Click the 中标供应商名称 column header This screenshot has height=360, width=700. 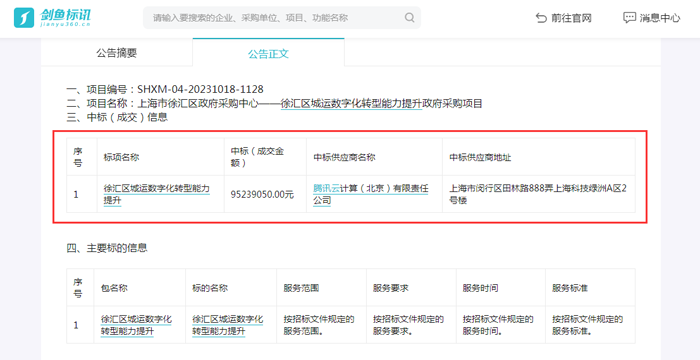click(344, 157)
